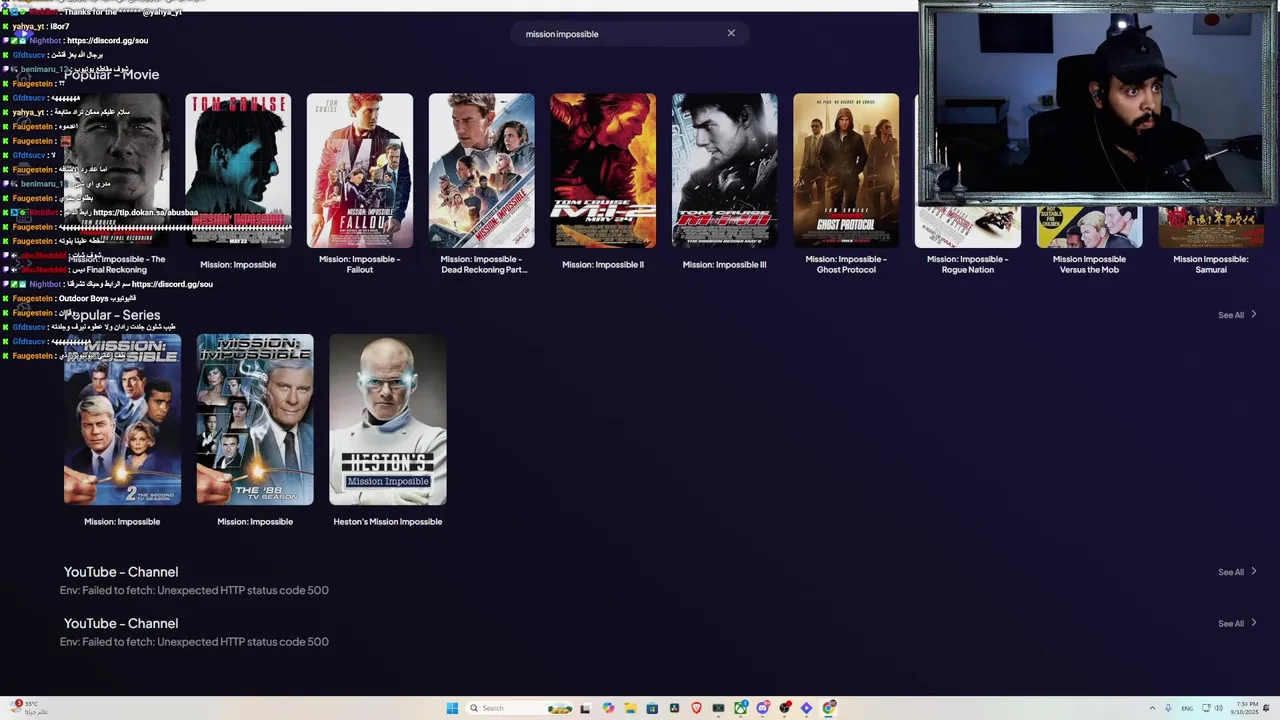This screenshot has width=1280, height=720.
Task: Click the 'Mission: Impossible II' title text
Action: coord(603,265)
